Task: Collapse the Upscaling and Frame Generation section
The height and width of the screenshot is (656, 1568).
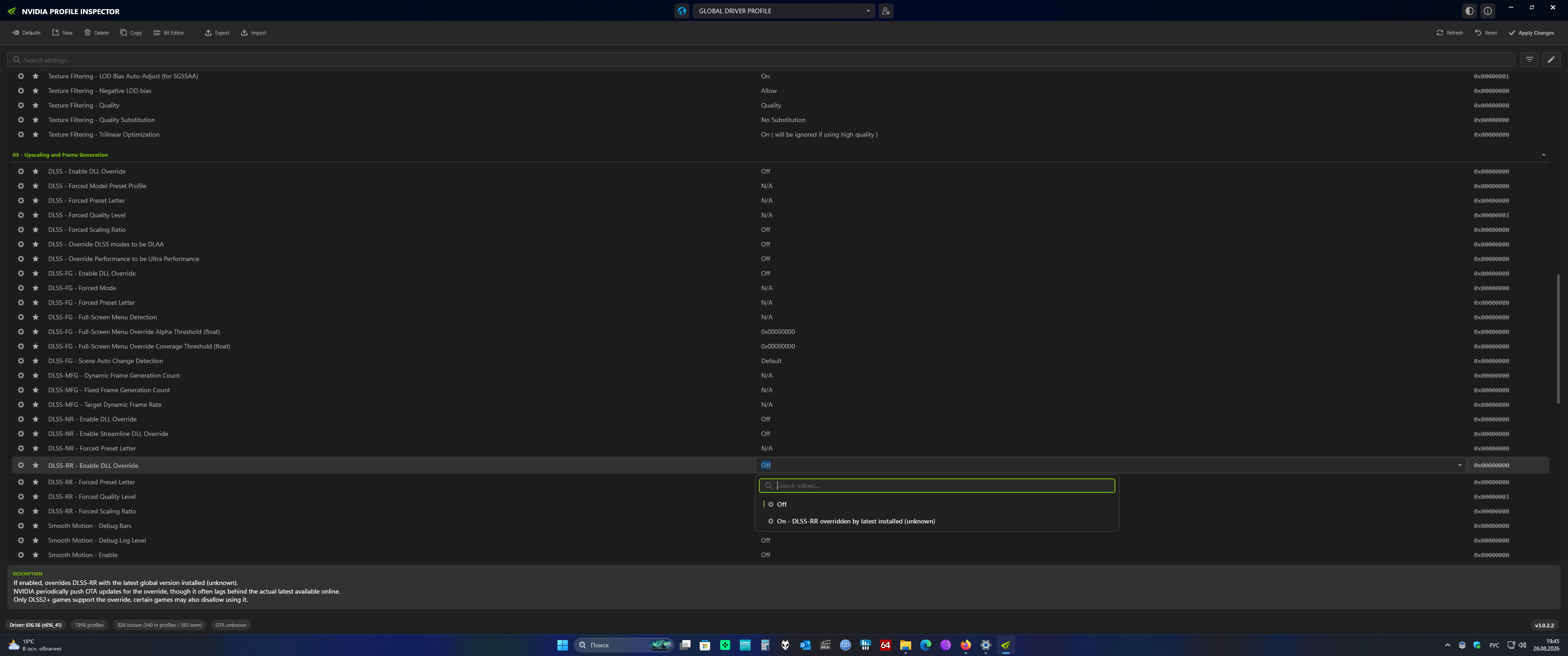Action: click(x=1544, y=155)
